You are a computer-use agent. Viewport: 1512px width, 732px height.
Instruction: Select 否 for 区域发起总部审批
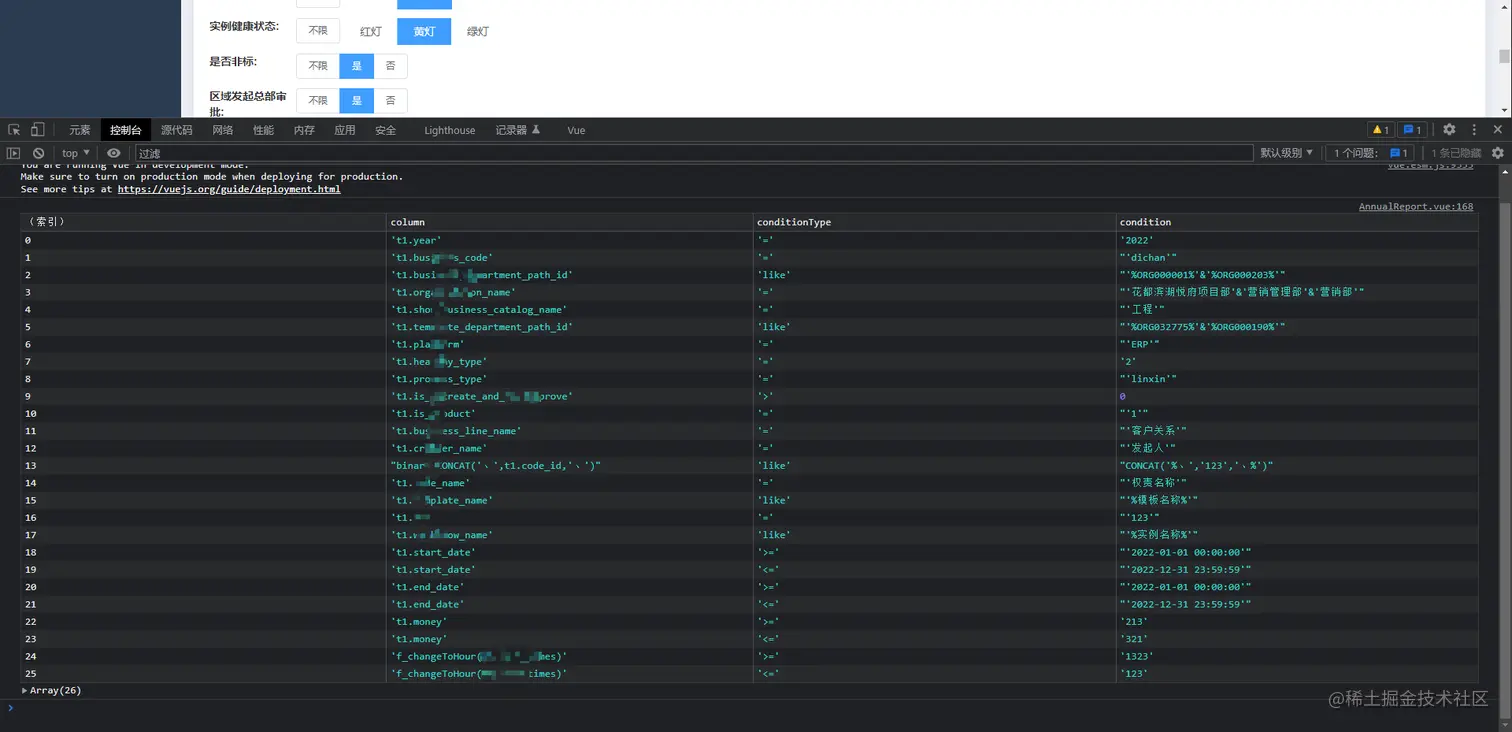point(390,101)
